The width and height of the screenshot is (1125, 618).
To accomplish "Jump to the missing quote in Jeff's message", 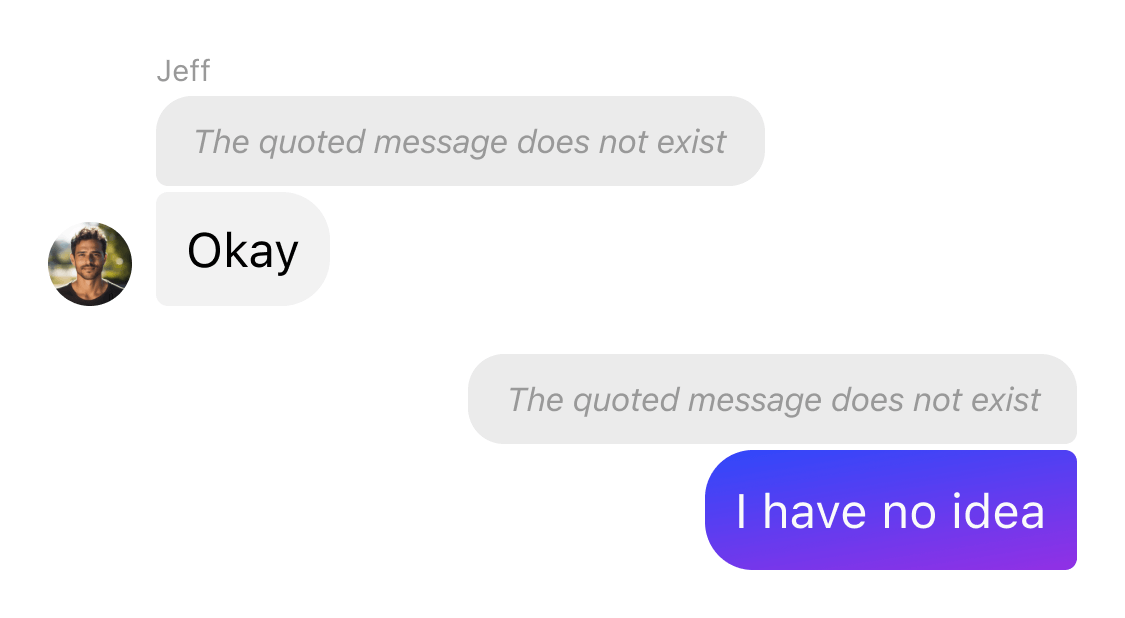I will [x=460, y=141].
